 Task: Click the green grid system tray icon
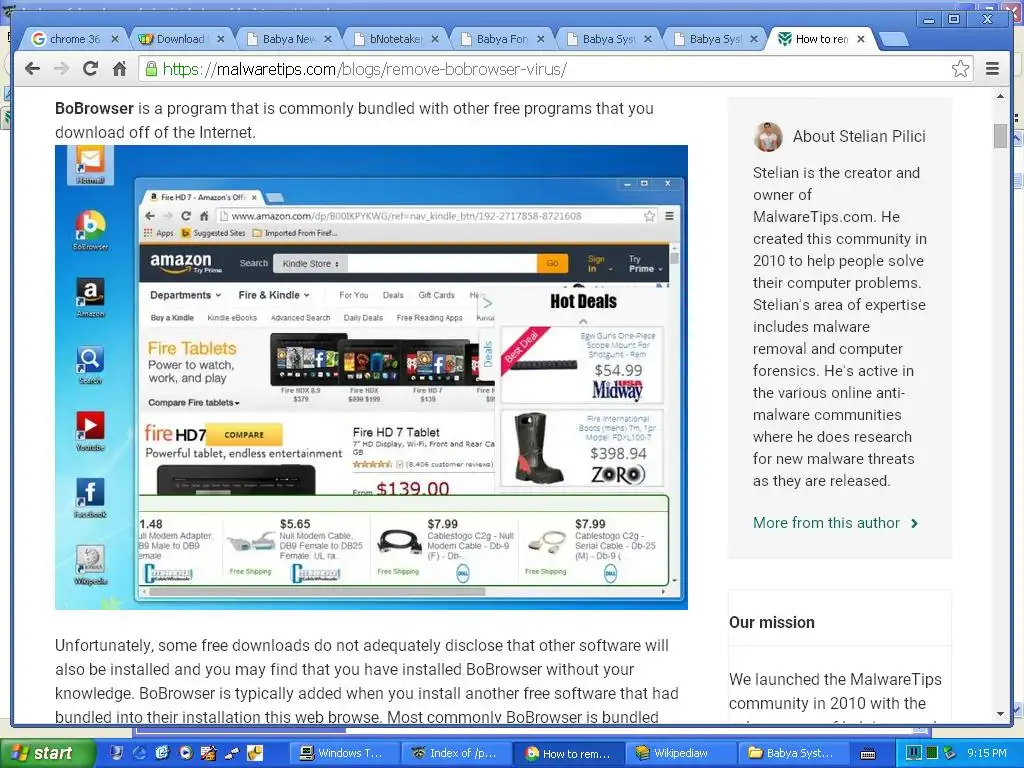(x=932, y=753)
